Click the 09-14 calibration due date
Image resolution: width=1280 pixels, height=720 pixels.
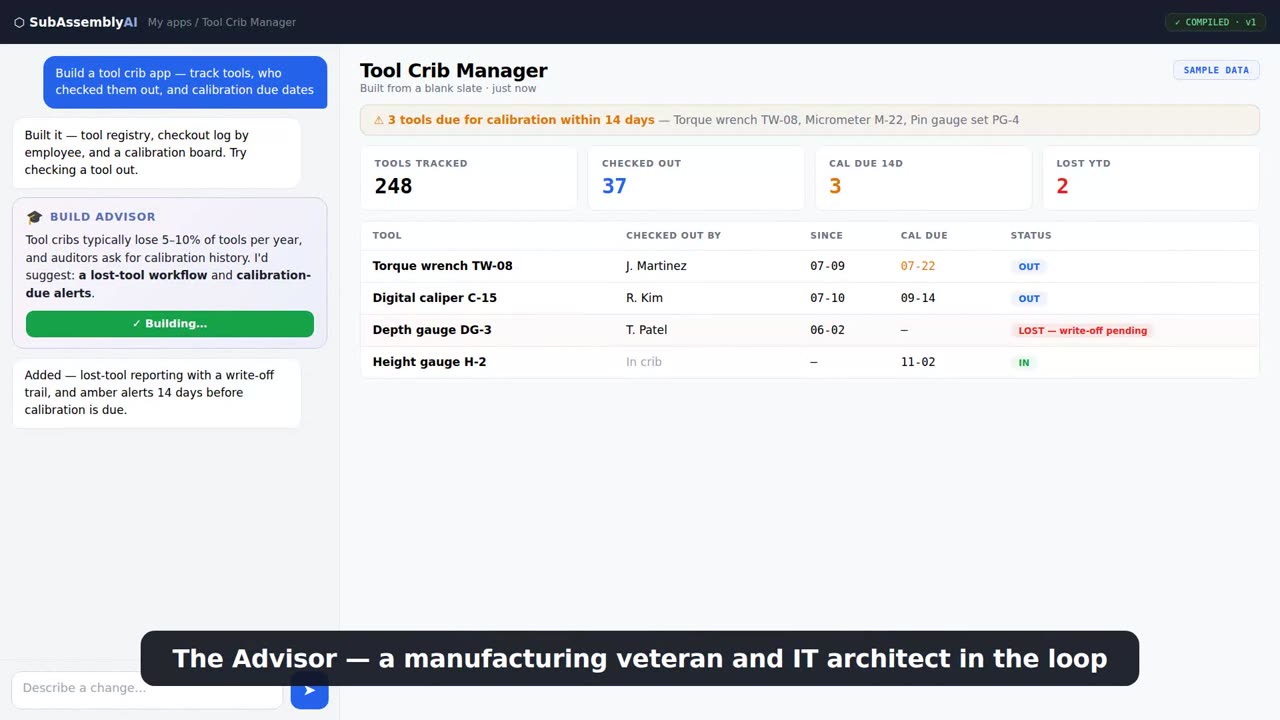click(918, 298)
